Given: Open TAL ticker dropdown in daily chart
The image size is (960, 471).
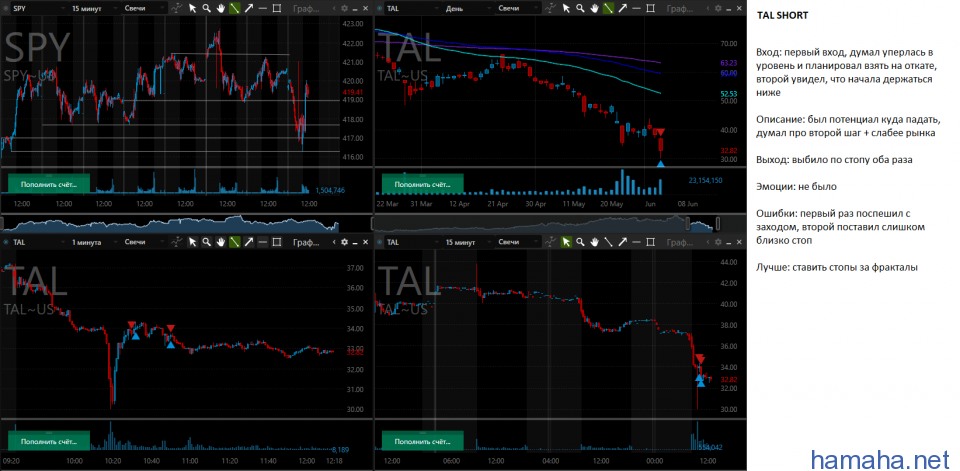Looking at the screenshot, I should 413,8.
